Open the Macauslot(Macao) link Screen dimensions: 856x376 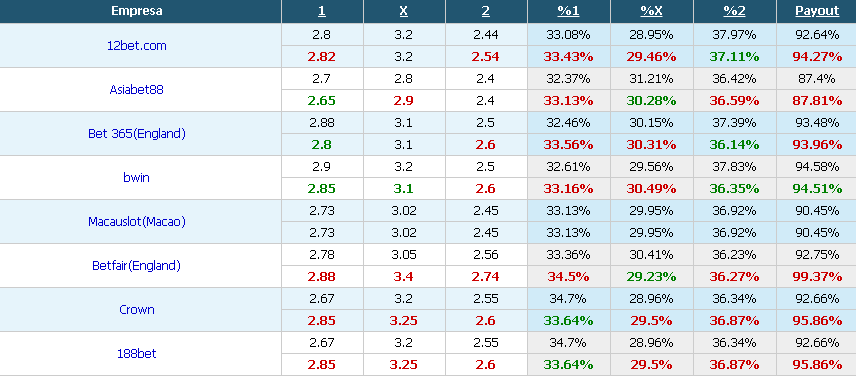click(x=136, y=222)
